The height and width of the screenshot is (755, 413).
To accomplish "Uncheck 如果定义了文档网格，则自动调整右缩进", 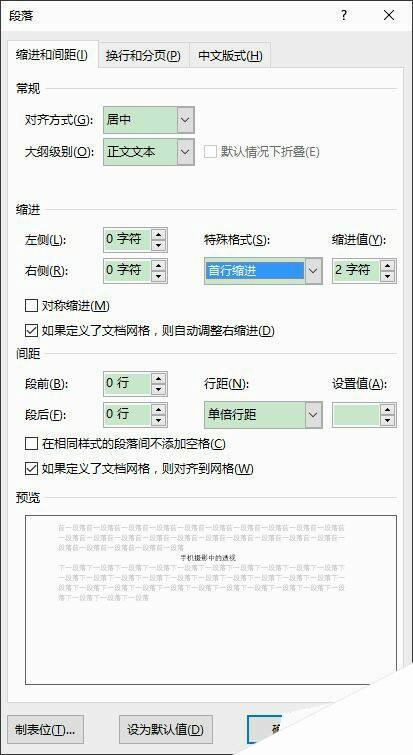I will [x=31, y=331].
